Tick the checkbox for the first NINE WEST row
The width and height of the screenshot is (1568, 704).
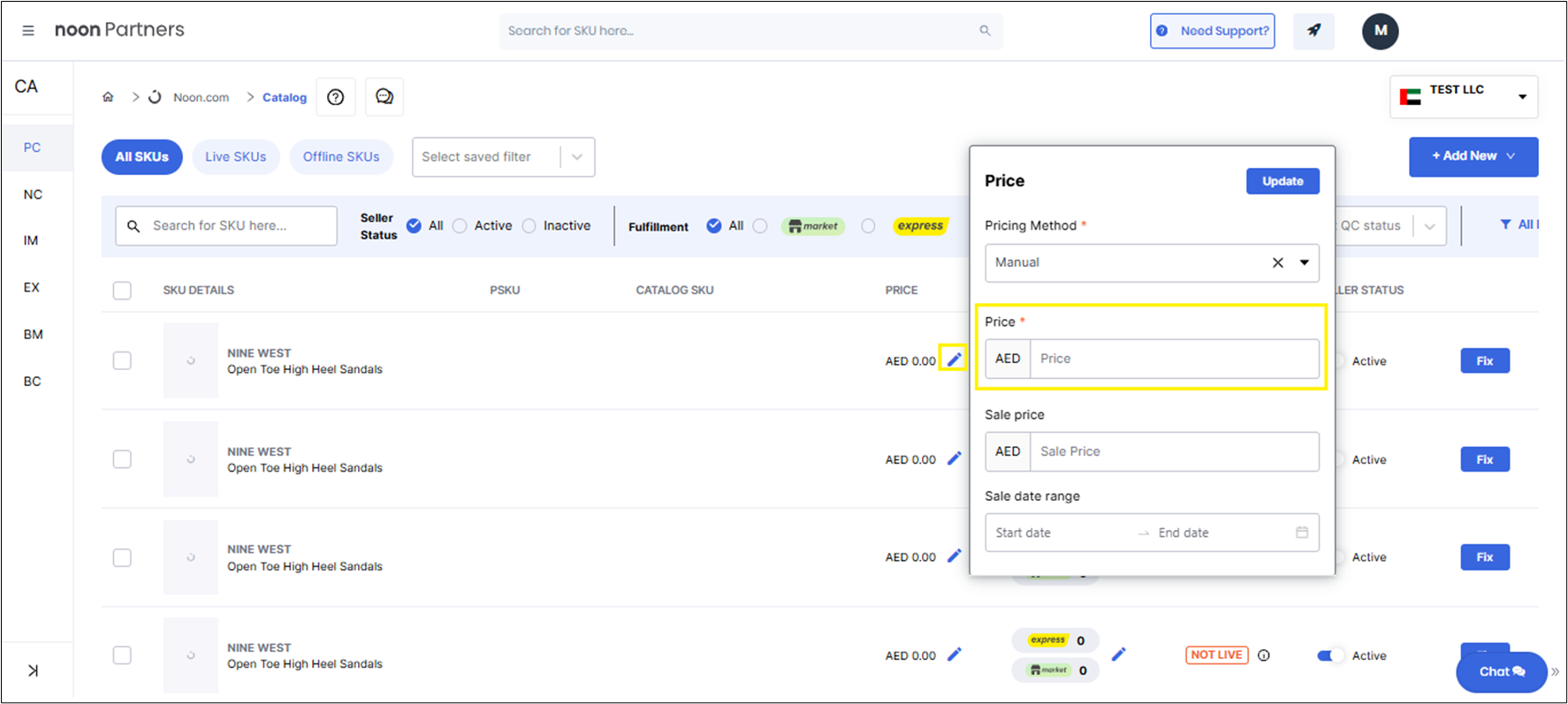click(x=122, y=360)
